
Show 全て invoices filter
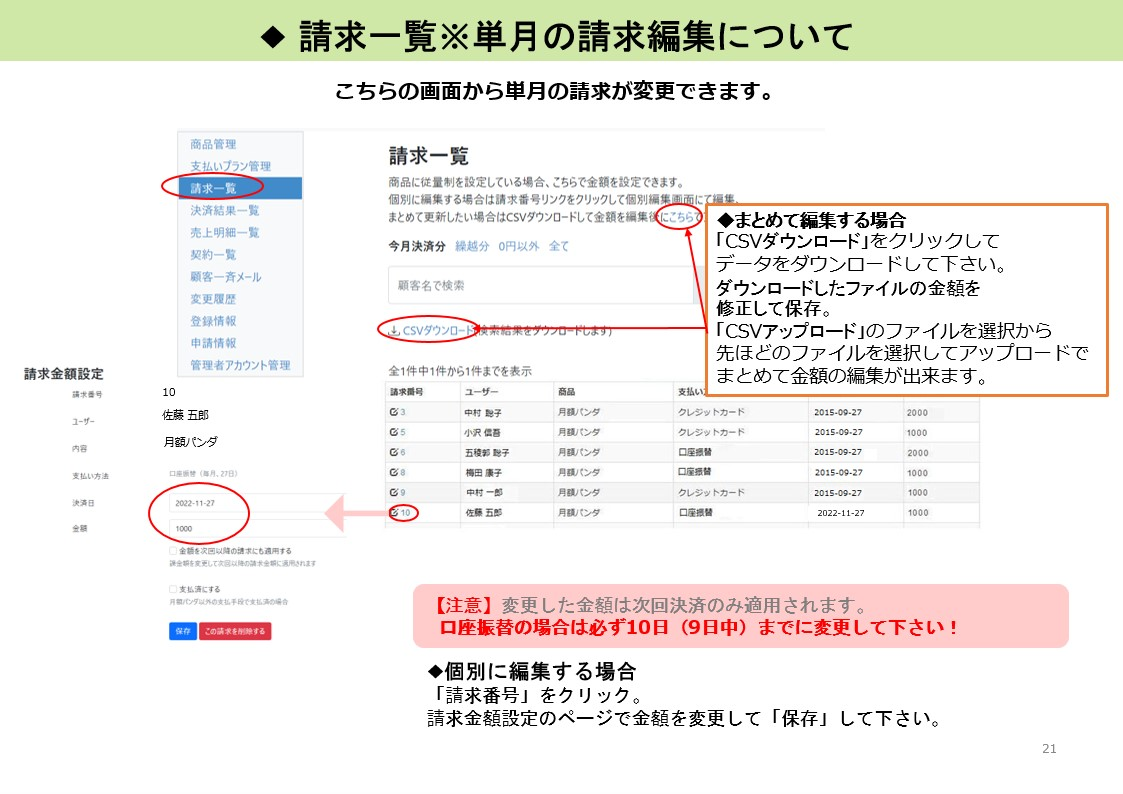click(559, 246)
